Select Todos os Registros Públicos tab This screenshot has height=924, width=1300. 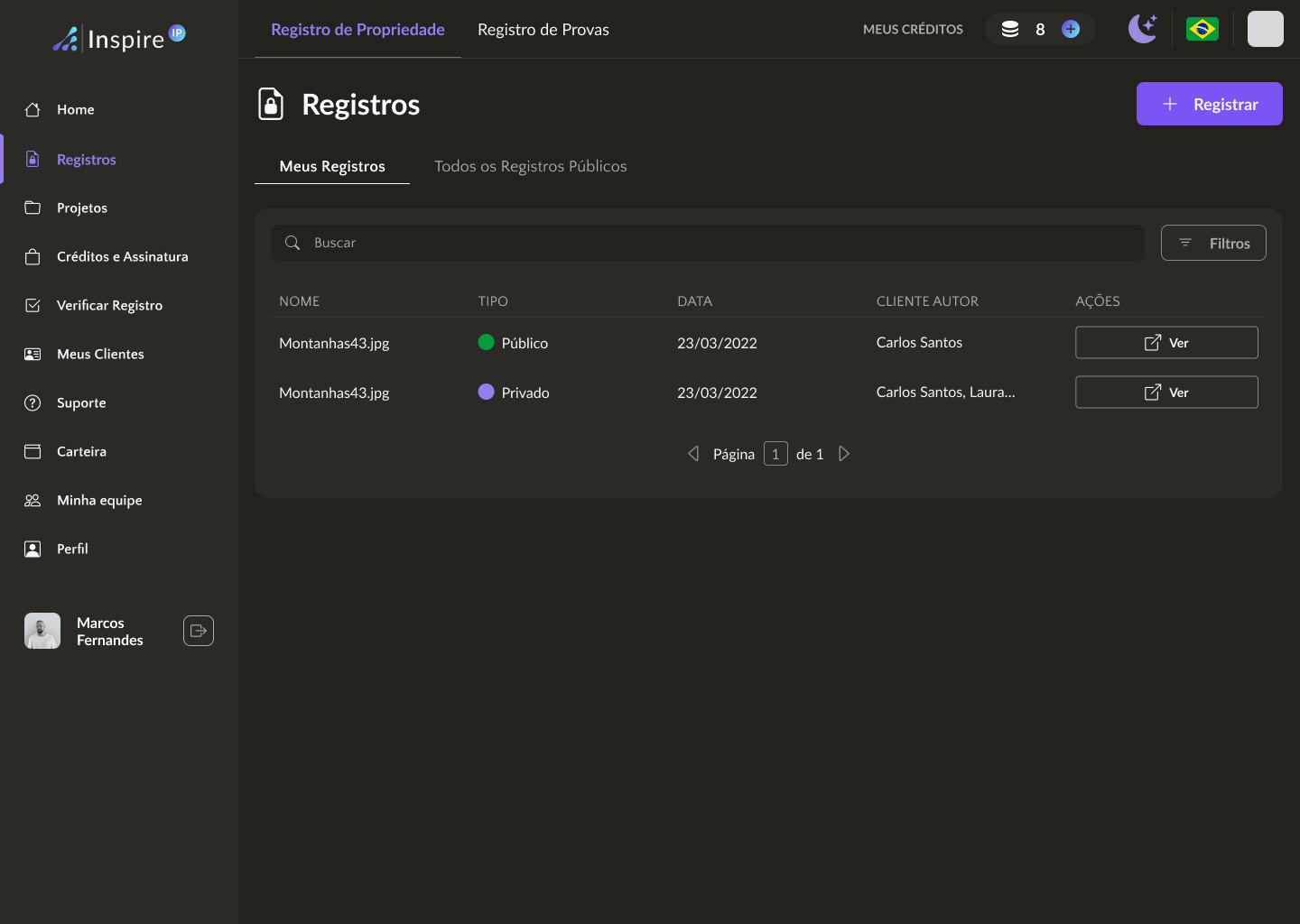click(530, 167)
